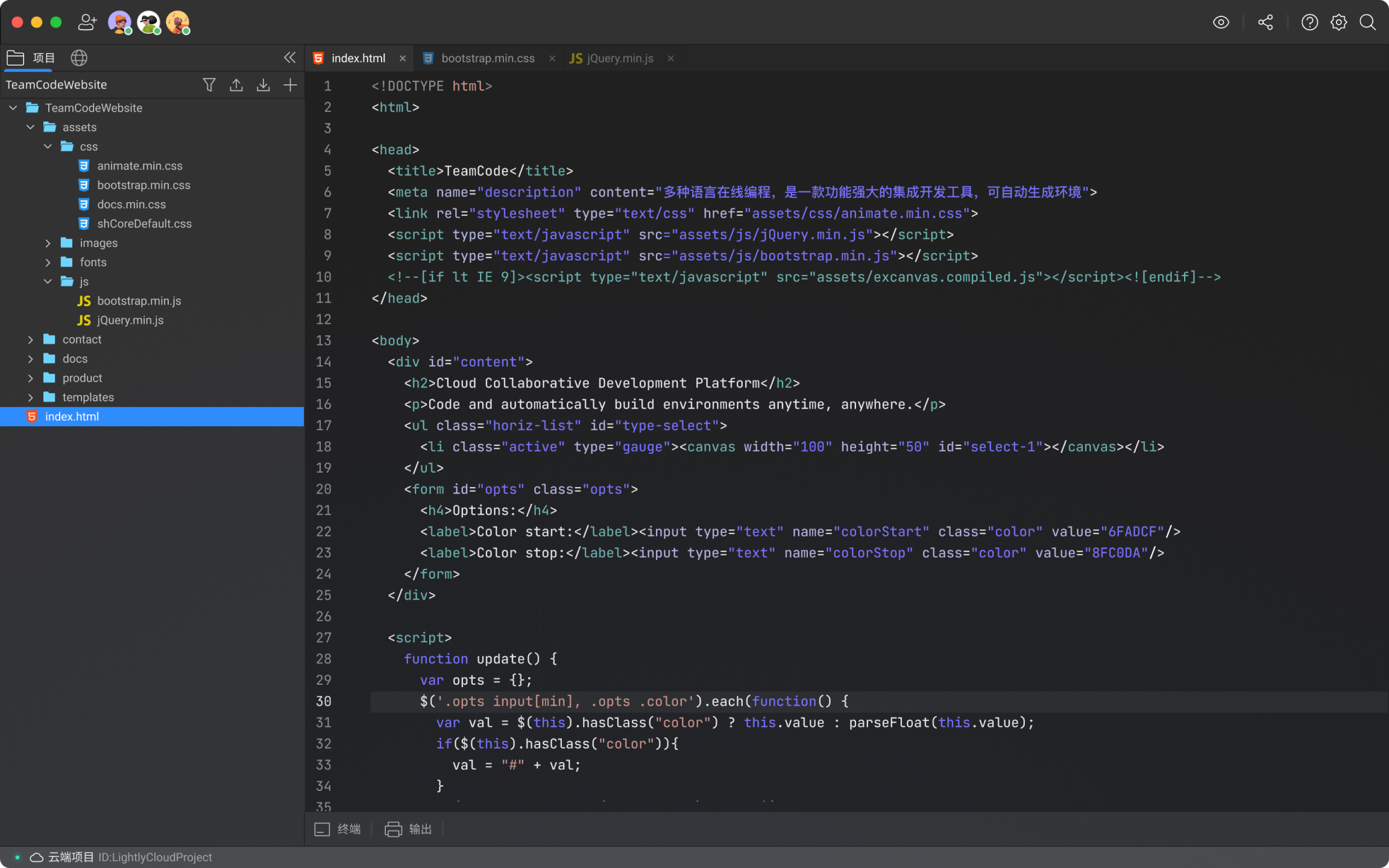Screen dimensions: 1389x868
Task: Click the plus icon to add a new file
Action: 290,85
